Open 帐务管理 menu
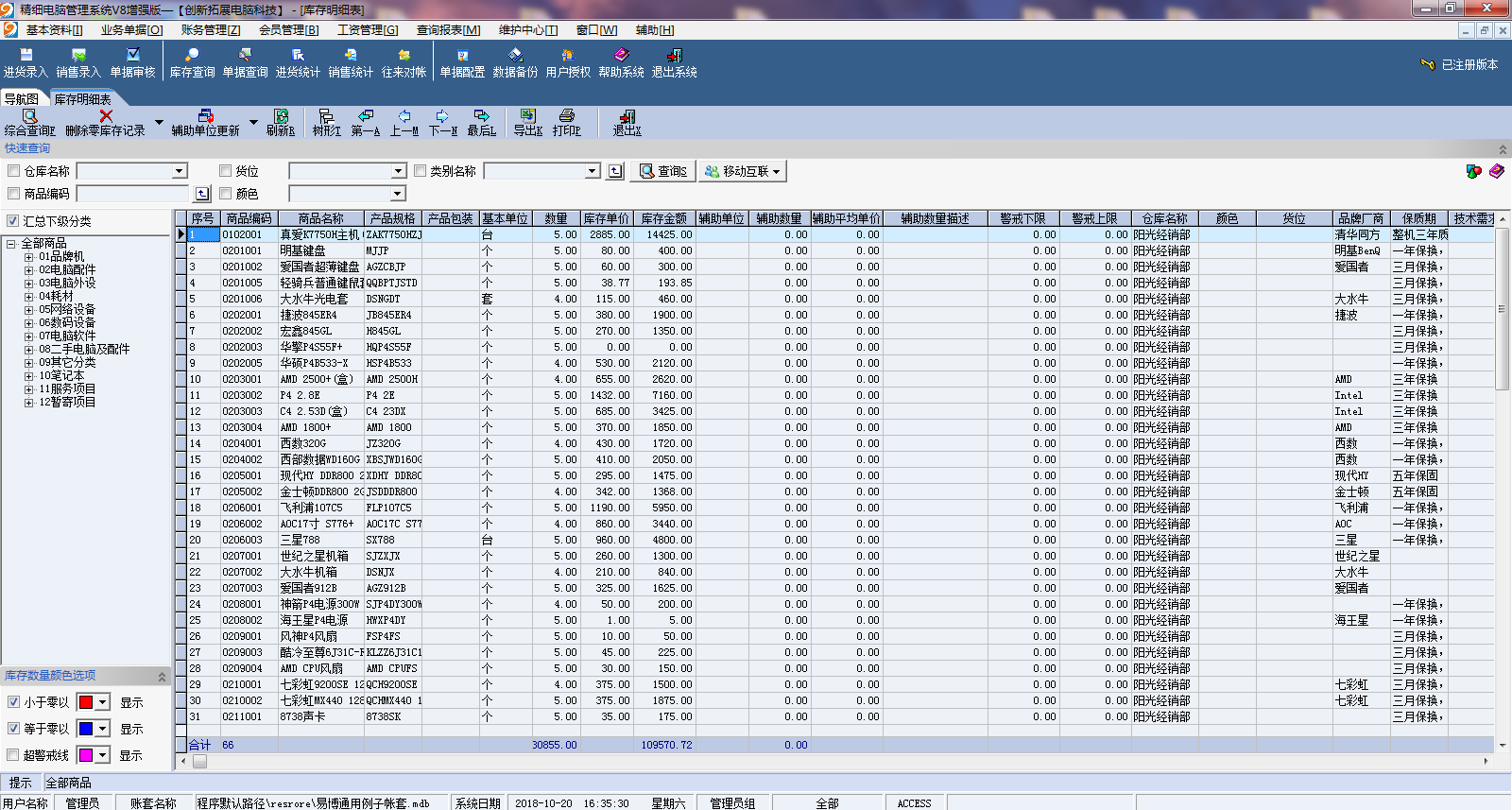Viewport: 1512px width, 810px height. (x=211, y=30)
